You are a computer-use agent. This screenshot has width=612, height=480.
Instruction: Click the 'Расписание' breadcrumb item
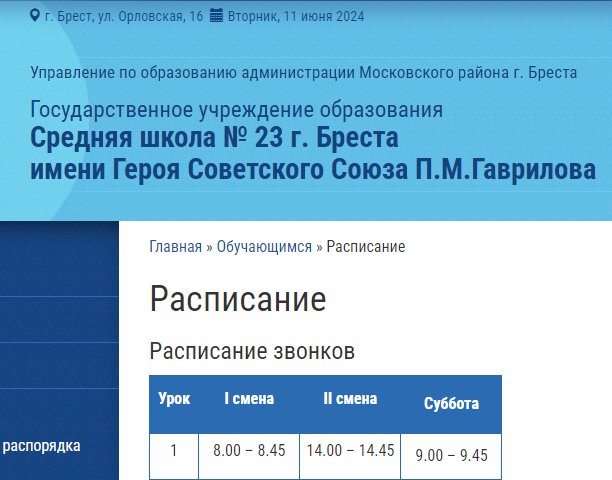(x=366, y=247)
